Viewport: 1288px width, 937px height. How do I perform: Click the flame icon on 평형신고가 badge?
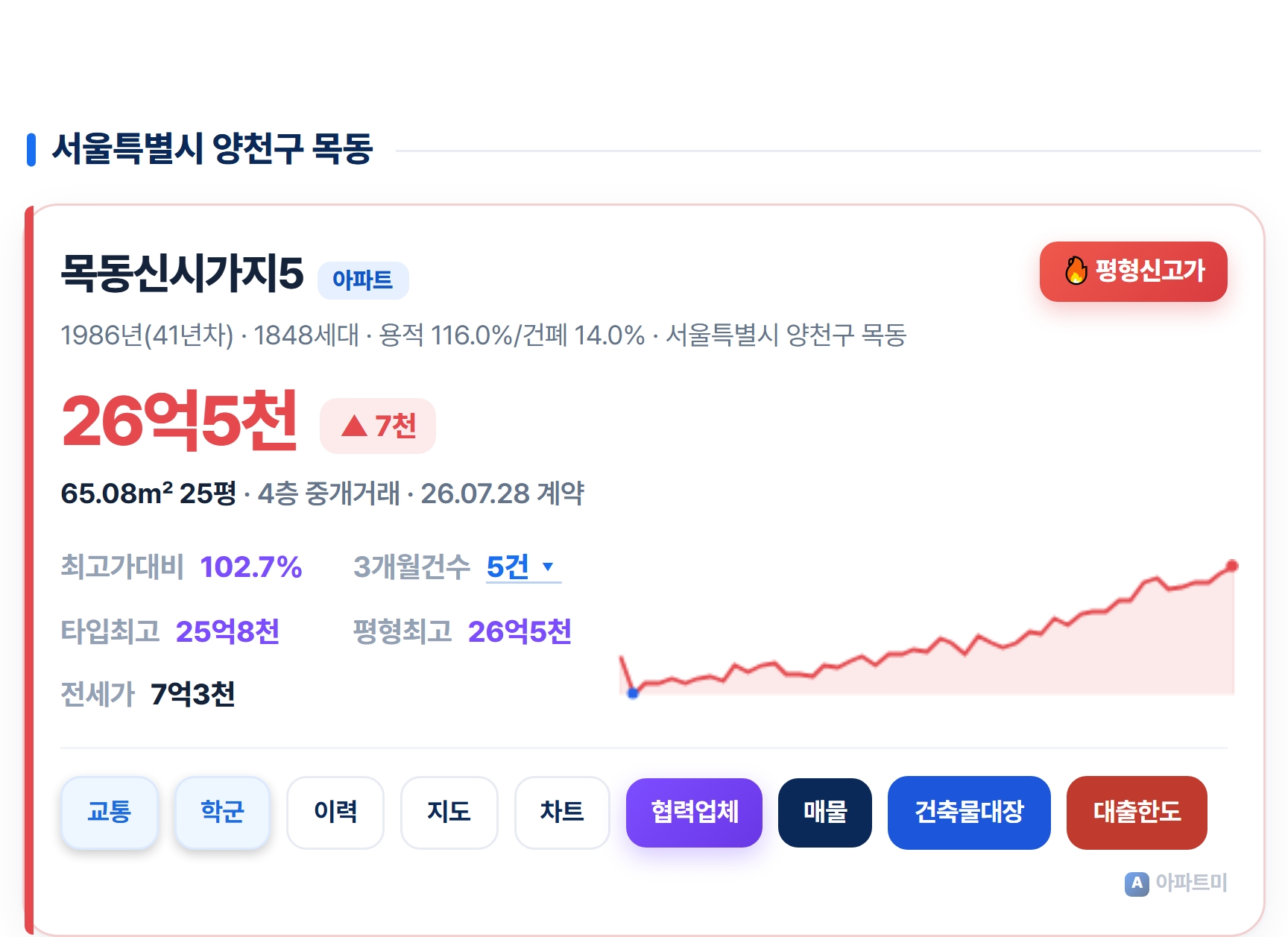[1076, 271]
